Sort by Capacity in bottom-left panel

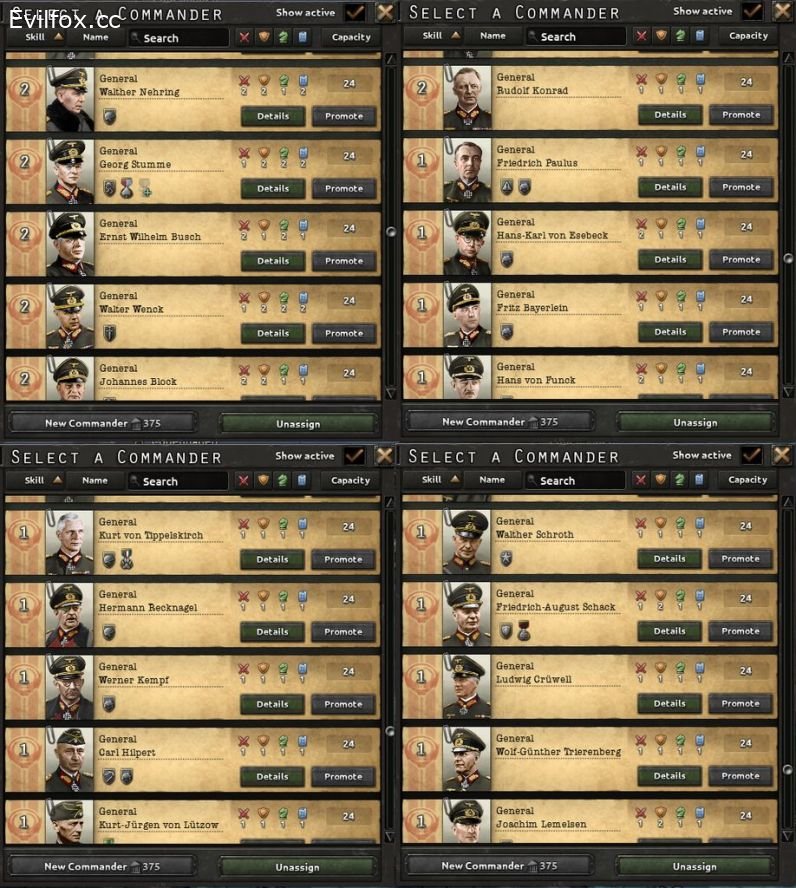pos(350,481)
